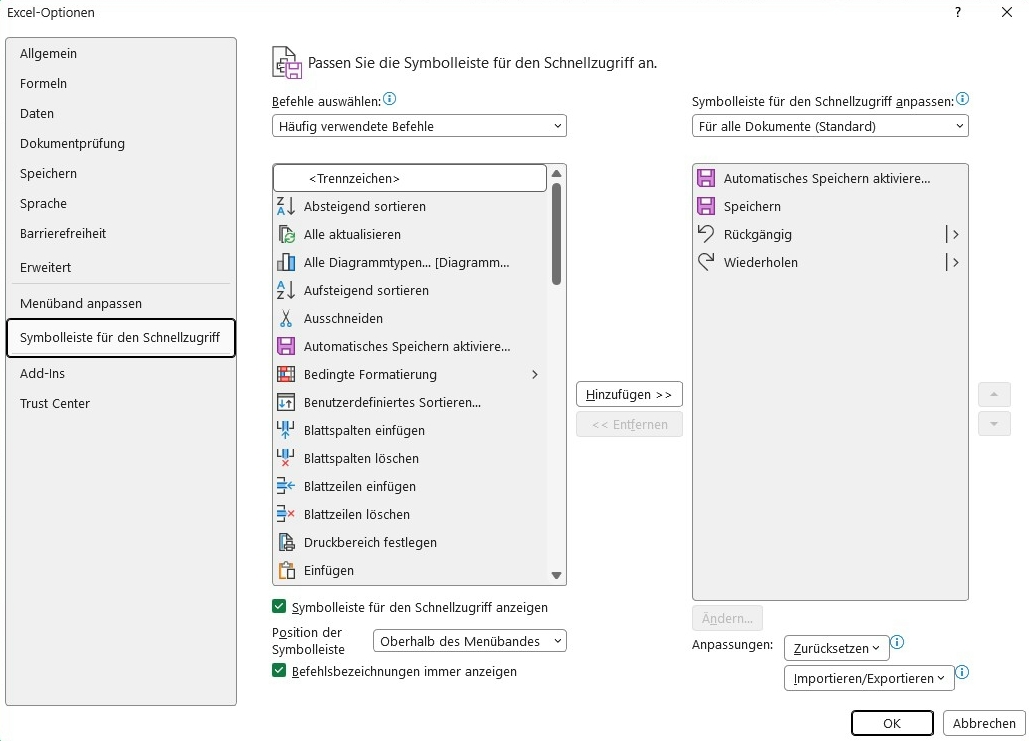Image resolution: width=1029 pixels, height=741 pixels.
Task: Click the Ausschneiden scissors icon
Action: click(x=286, y=318)
